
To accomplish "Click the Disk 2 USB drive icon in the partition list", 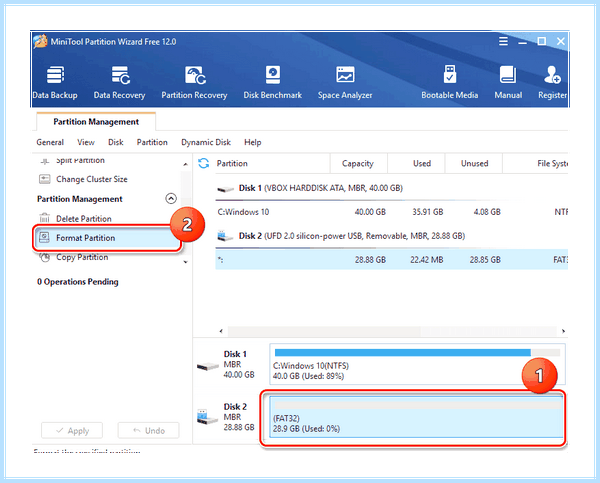I will point(225,236).
